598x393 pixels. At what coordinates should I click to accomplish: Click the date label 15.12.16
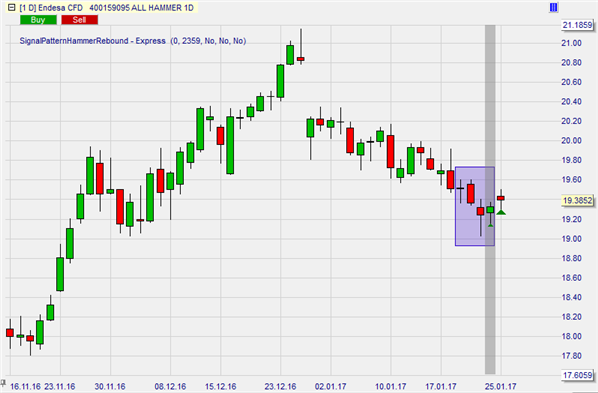220,387
